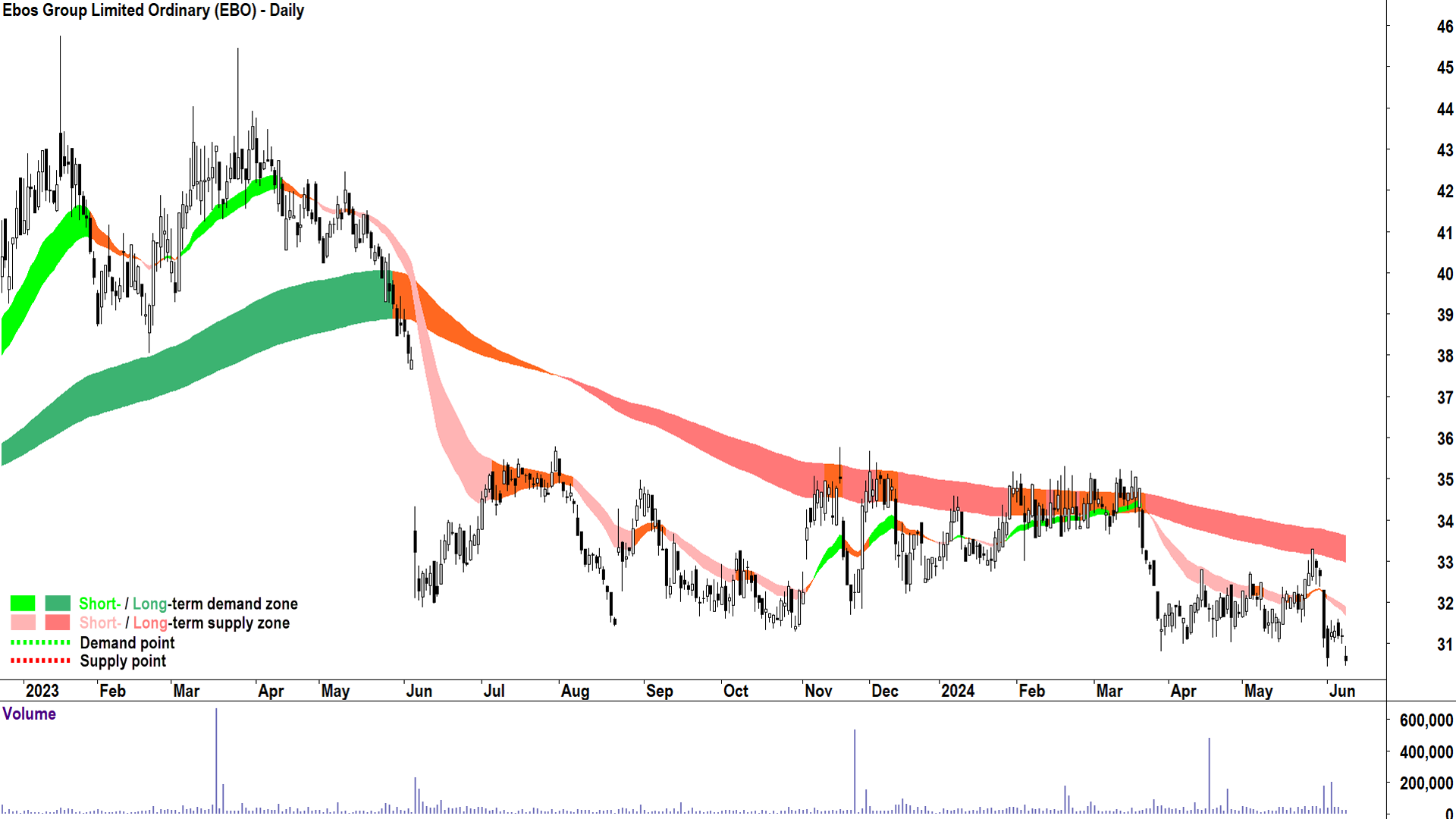
Task: Click price level 31 on the axis
Action: pos(1445,645)
